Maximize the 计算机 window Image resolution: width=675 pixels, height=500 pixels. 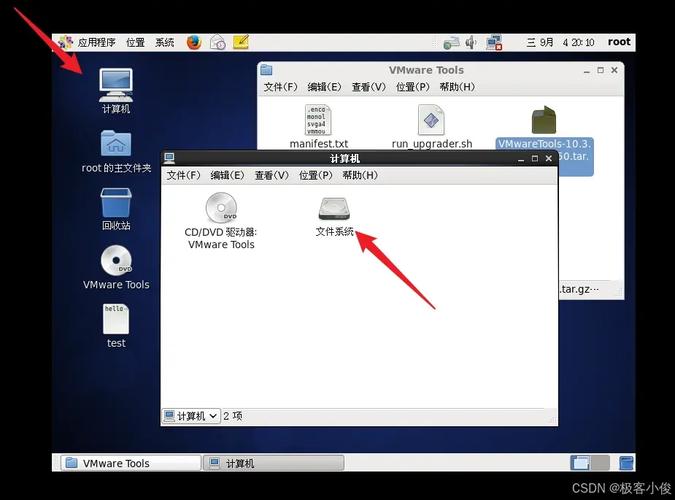pos(535,159)
